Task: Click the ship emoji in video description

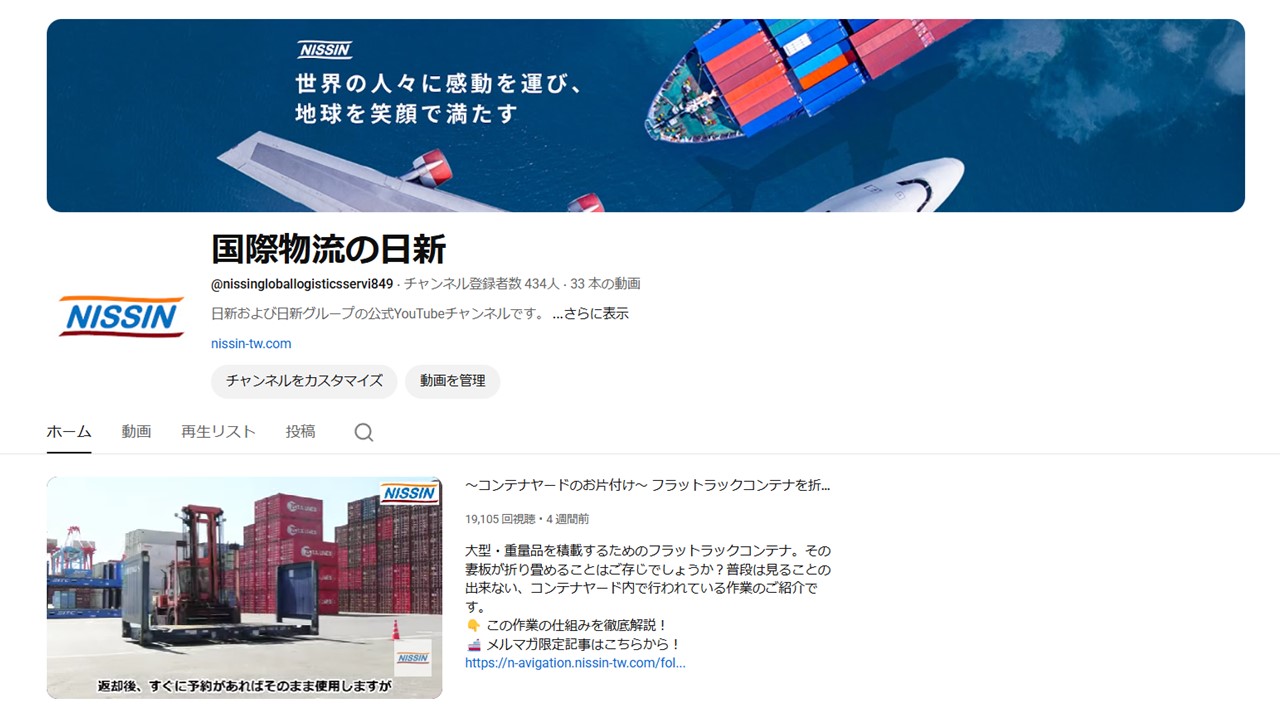Action: (x=473, y=645)
